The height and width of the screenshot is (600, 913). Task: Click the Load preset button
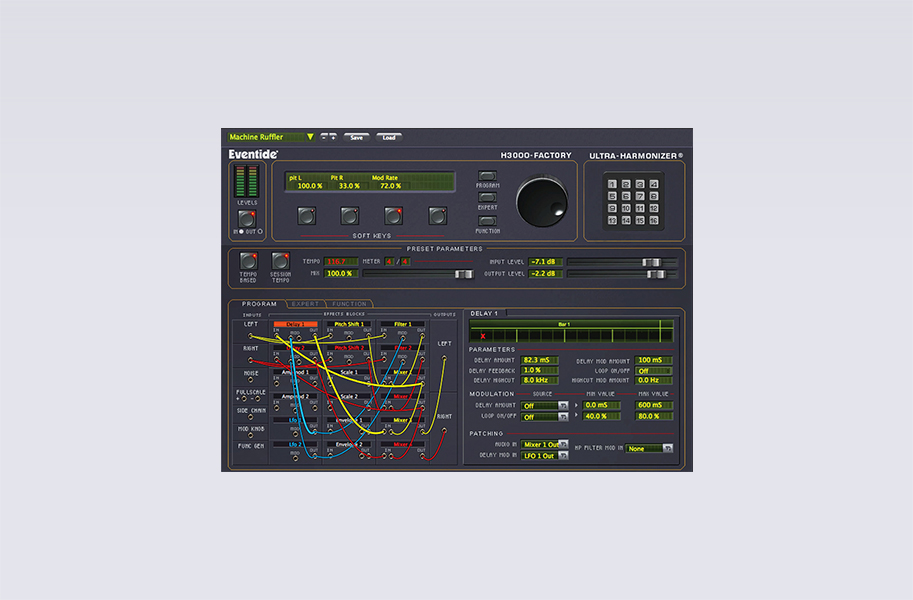(x=389, y=137)
